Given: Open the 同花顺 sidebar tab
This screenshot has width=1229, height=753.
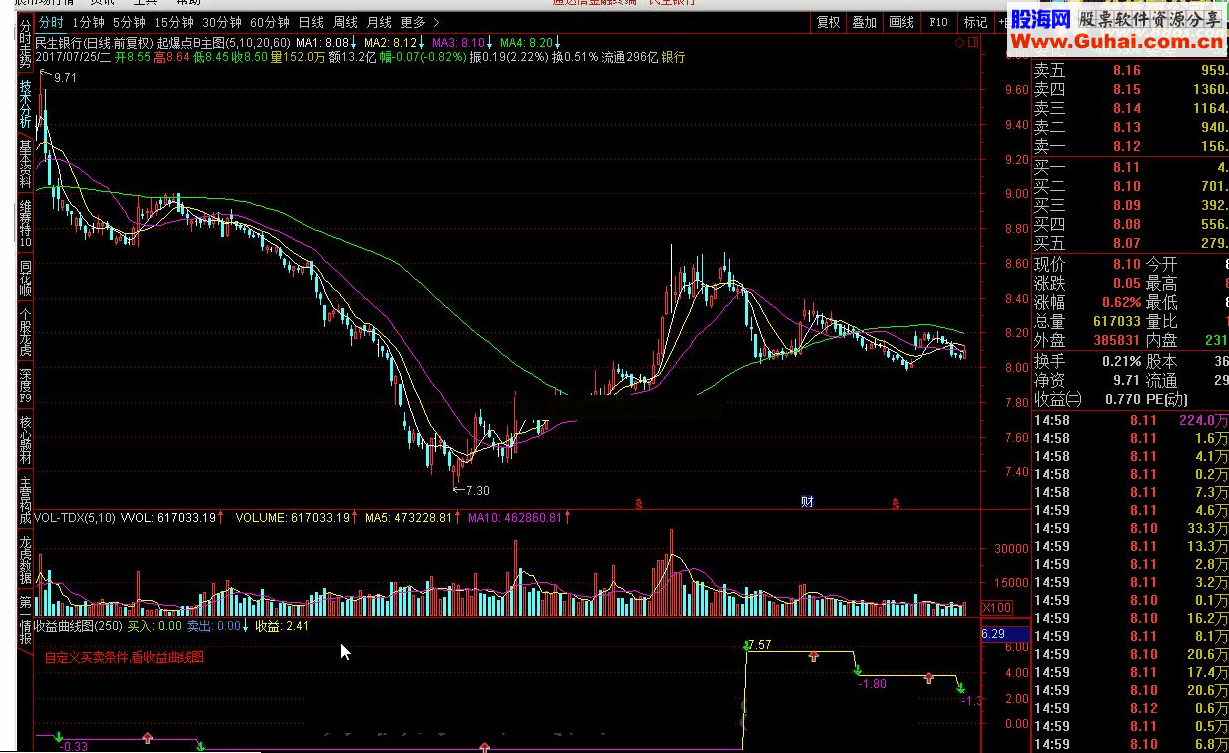Looking at the screenshot, I should [x=25, y=278].
